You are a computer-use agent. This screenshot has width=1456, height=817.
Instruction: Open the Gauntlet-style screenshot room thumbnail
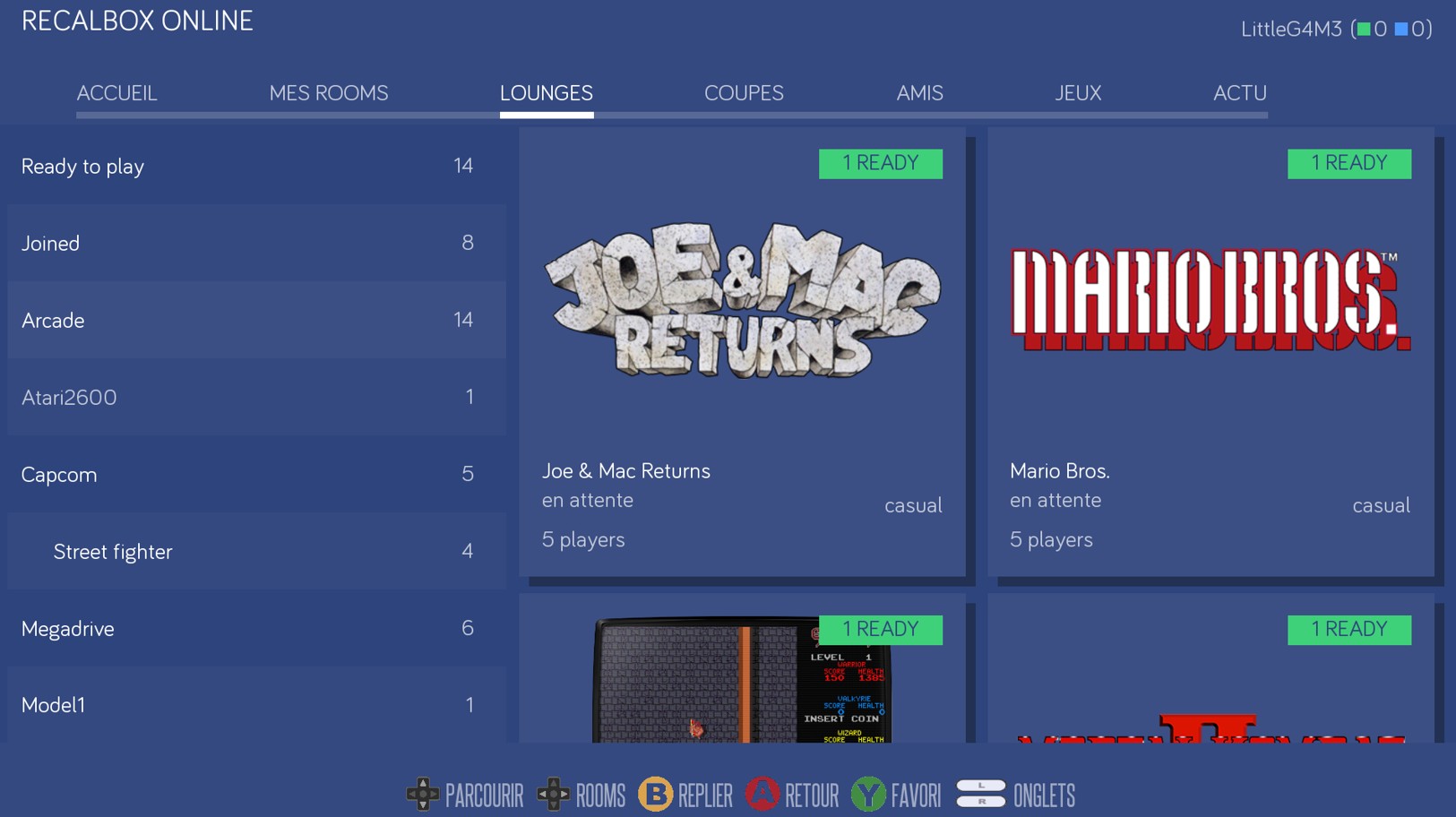[x=742, y=679]
